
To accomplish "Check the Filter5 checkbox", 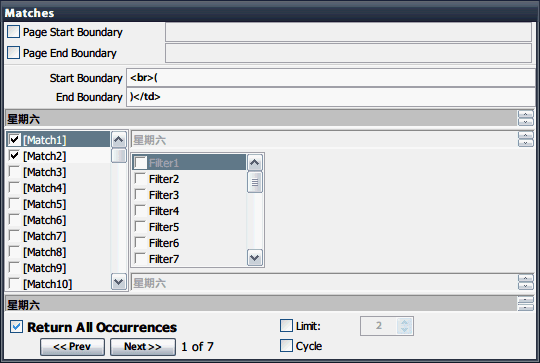I will (140, 226).
